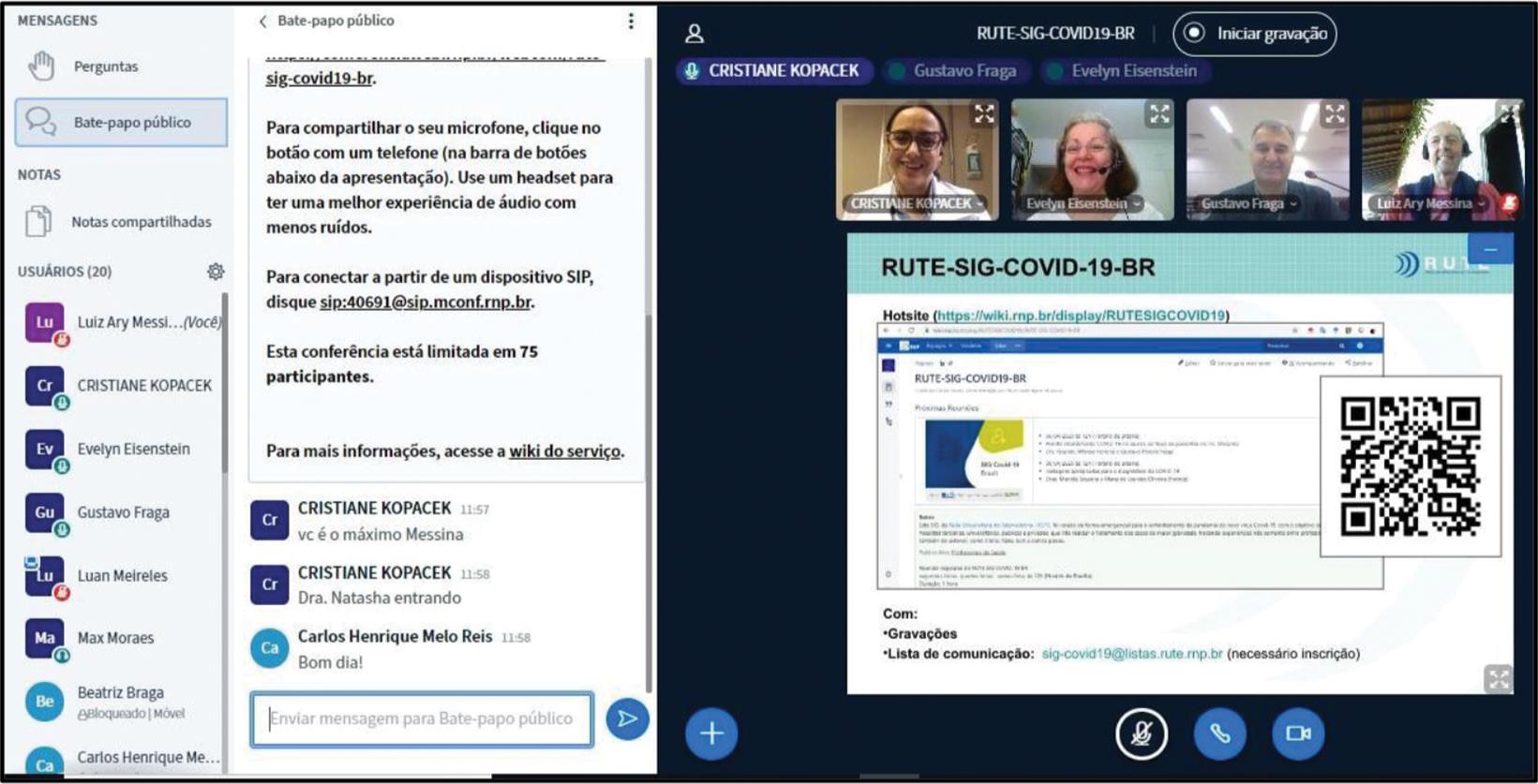Send the chat message with arrow button

627,719
